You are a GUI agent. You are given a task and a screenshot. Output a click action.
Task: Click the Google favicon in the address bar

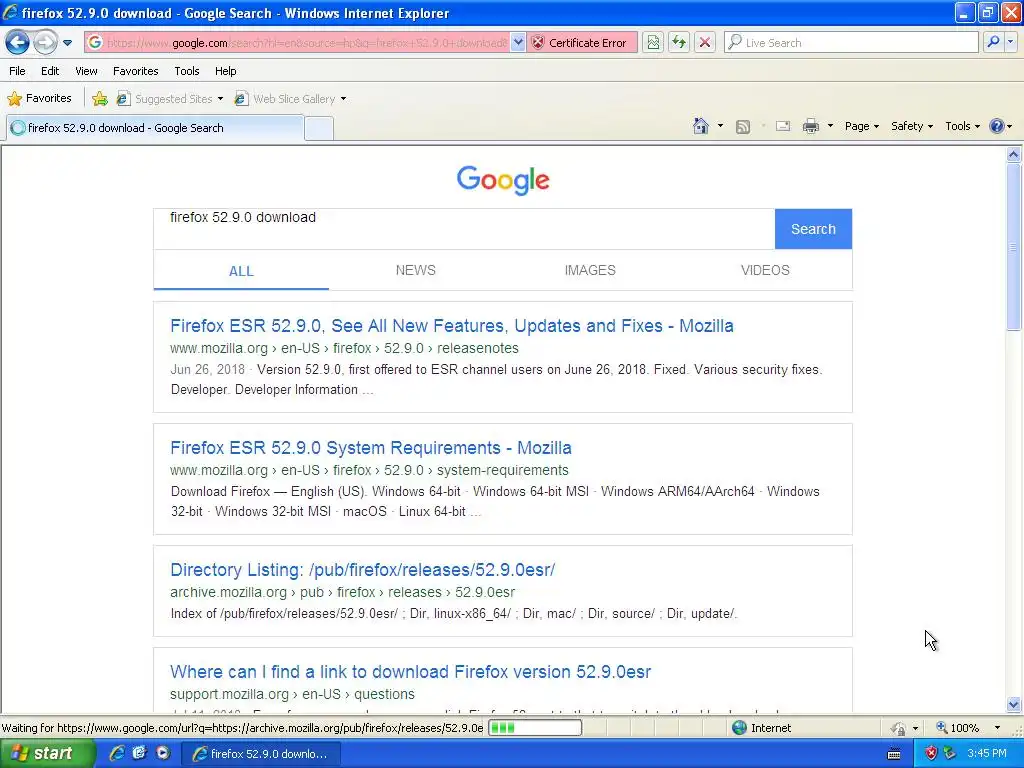coord(95,42)
